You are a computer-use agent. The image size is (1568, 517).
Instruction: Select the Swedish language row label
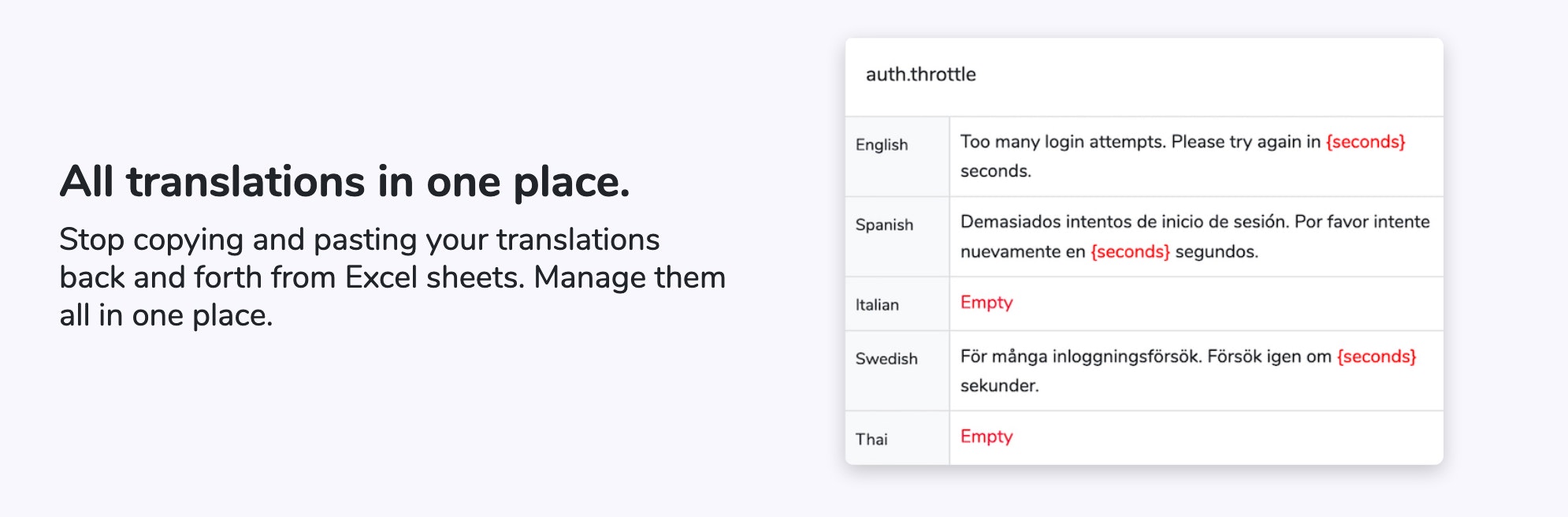click(886, 359)
